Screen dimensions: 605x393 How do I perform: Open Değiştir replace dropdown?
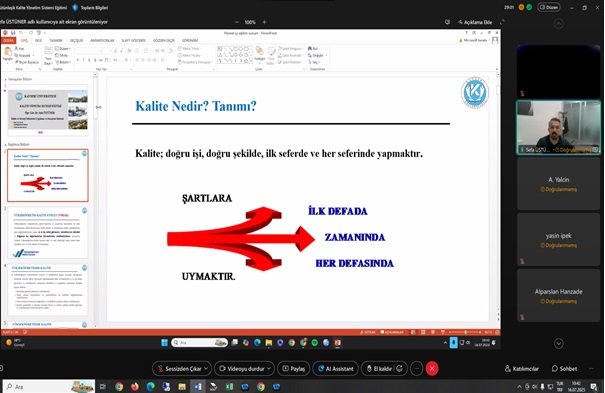click(318, 55)
